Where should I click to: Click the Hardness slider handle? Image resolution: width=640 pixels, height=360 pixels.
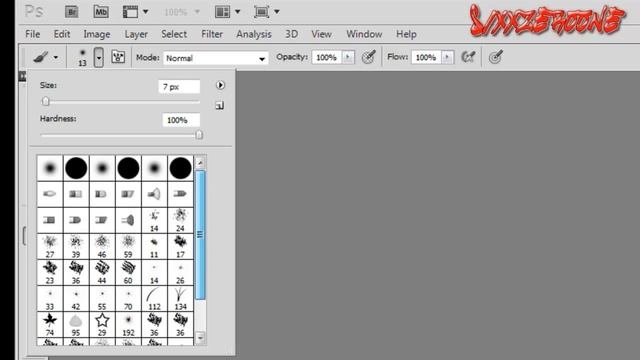pyautogui.click(x=199, y=135)
